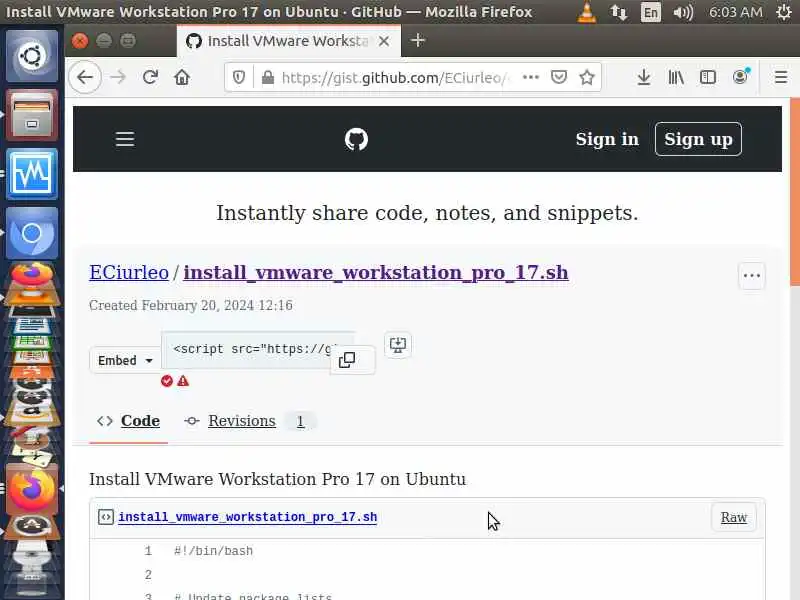Screen dimensions: 800x600
Task: Open the Firefox hamburger application menu
Action: [781, 78]
